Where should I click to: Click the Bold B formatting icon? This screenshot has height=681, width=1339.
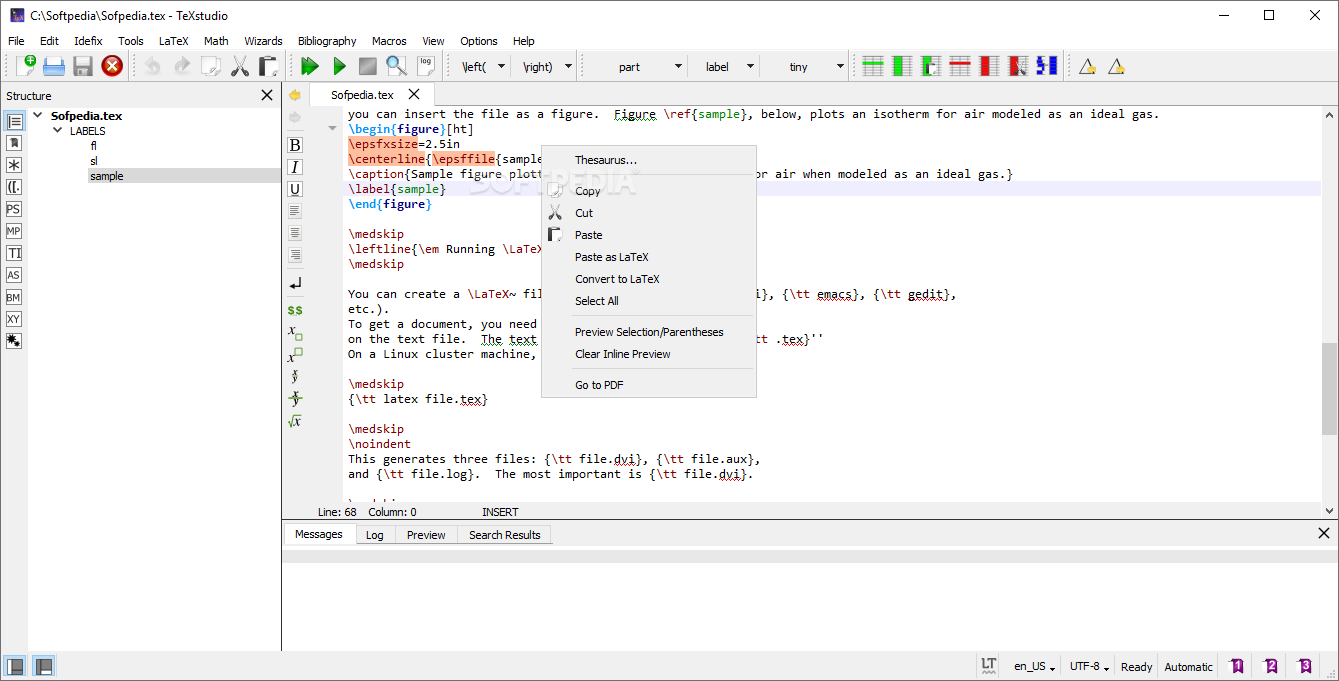(x=295, y=145)
